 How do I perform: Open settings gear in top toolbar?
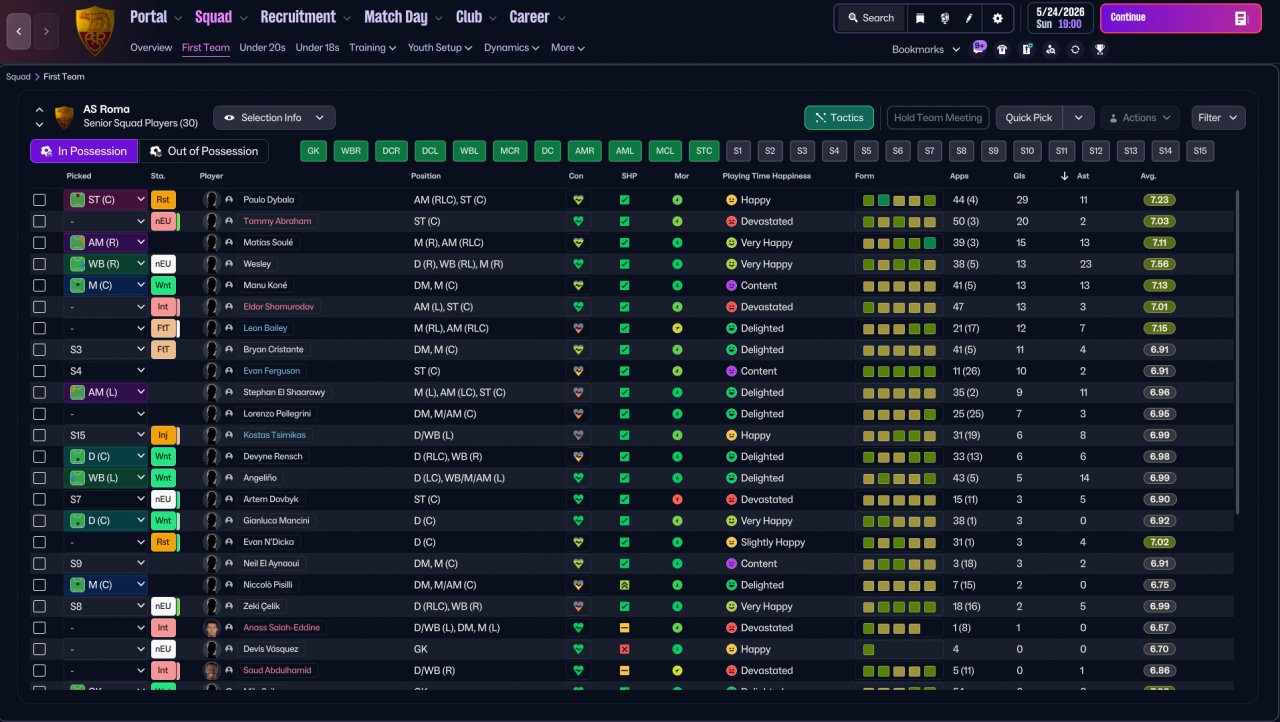997,18
